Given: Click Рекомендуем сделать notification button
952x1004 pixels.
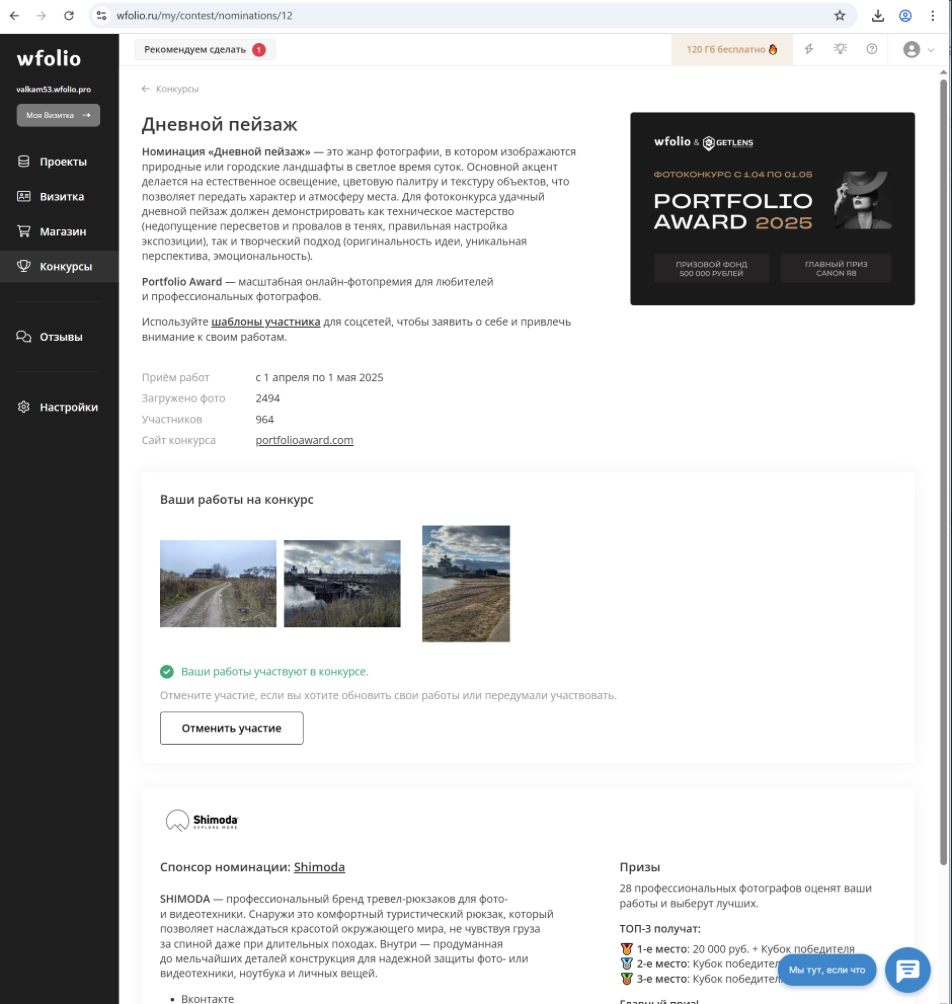Looking at the screenshot, I should (x=205, y=49).
